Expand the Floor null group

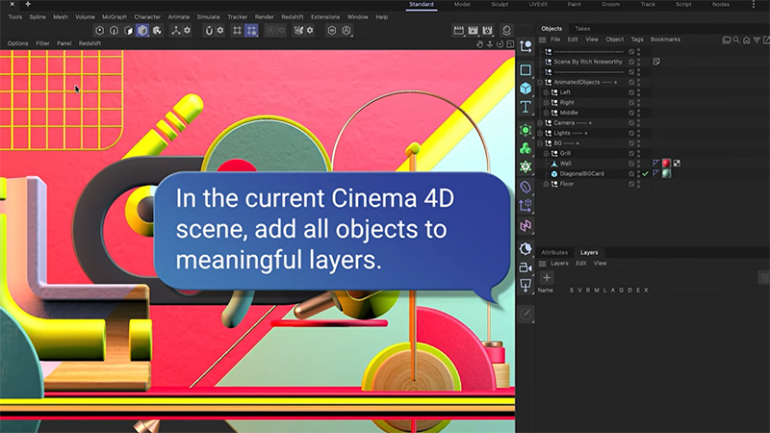(546, 184)
